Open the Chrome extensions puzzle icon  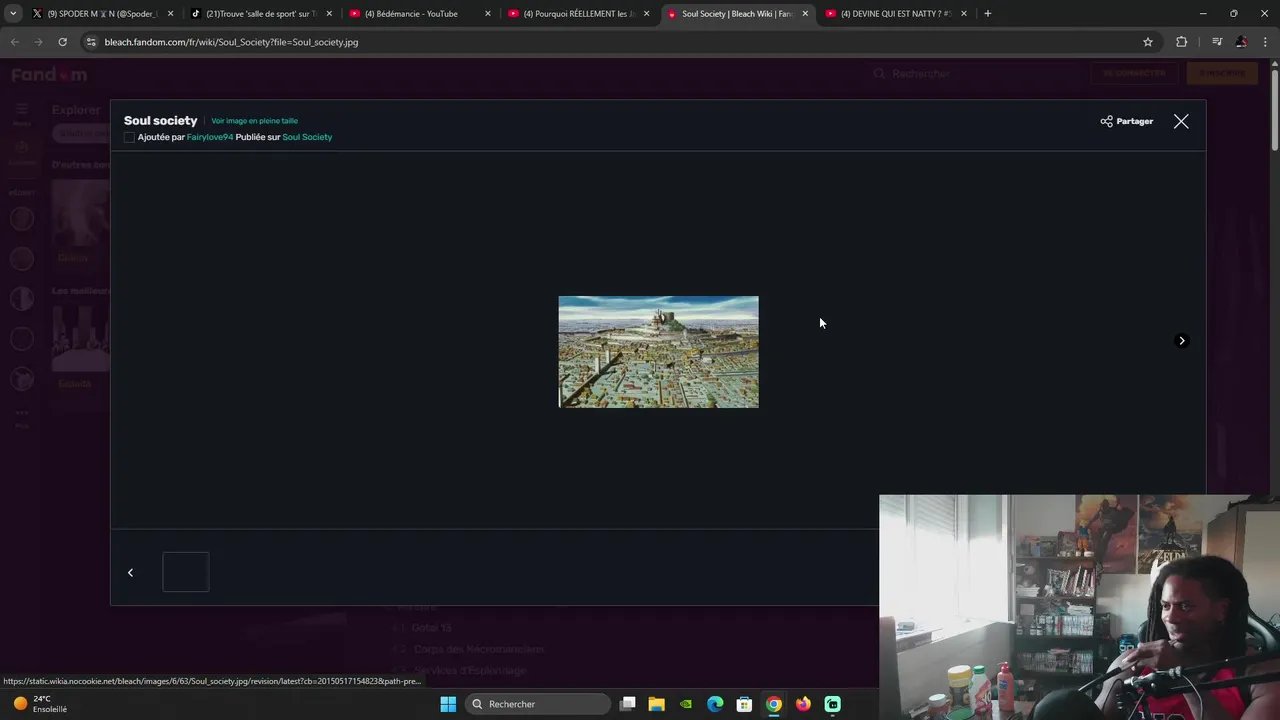[1182, 42]
